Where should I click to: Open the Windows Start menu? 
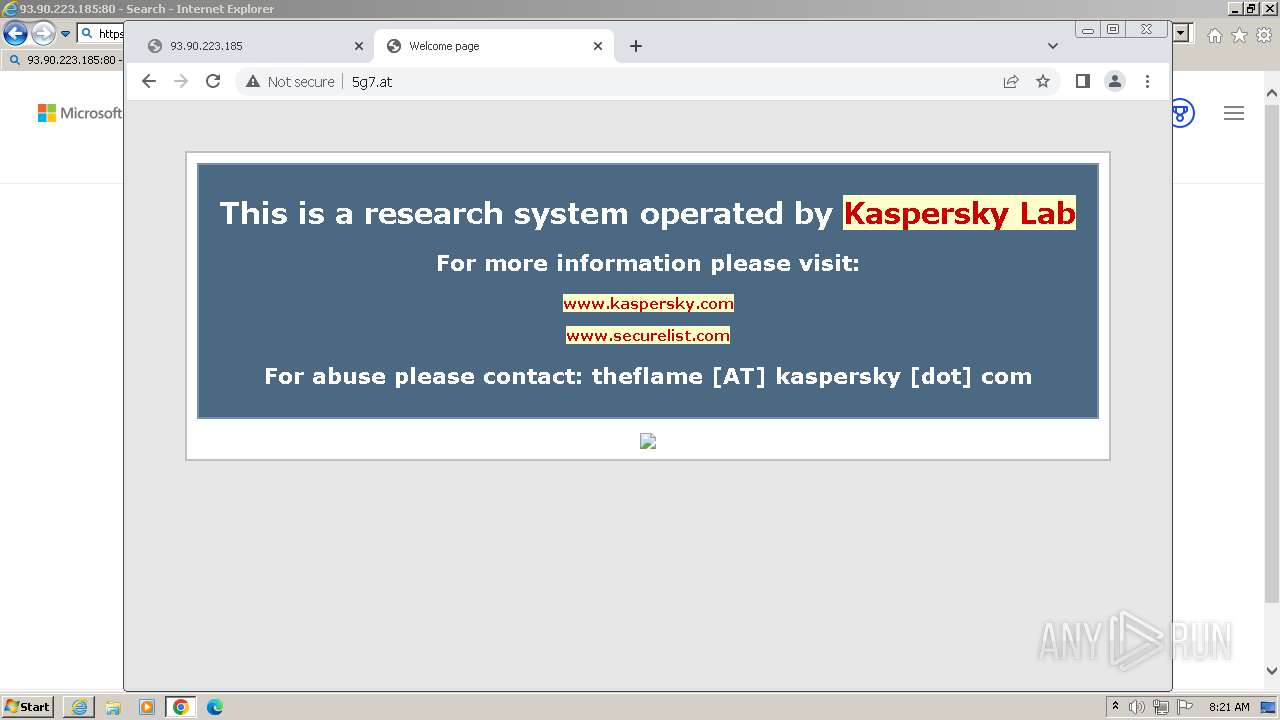[x=27, y=706]
